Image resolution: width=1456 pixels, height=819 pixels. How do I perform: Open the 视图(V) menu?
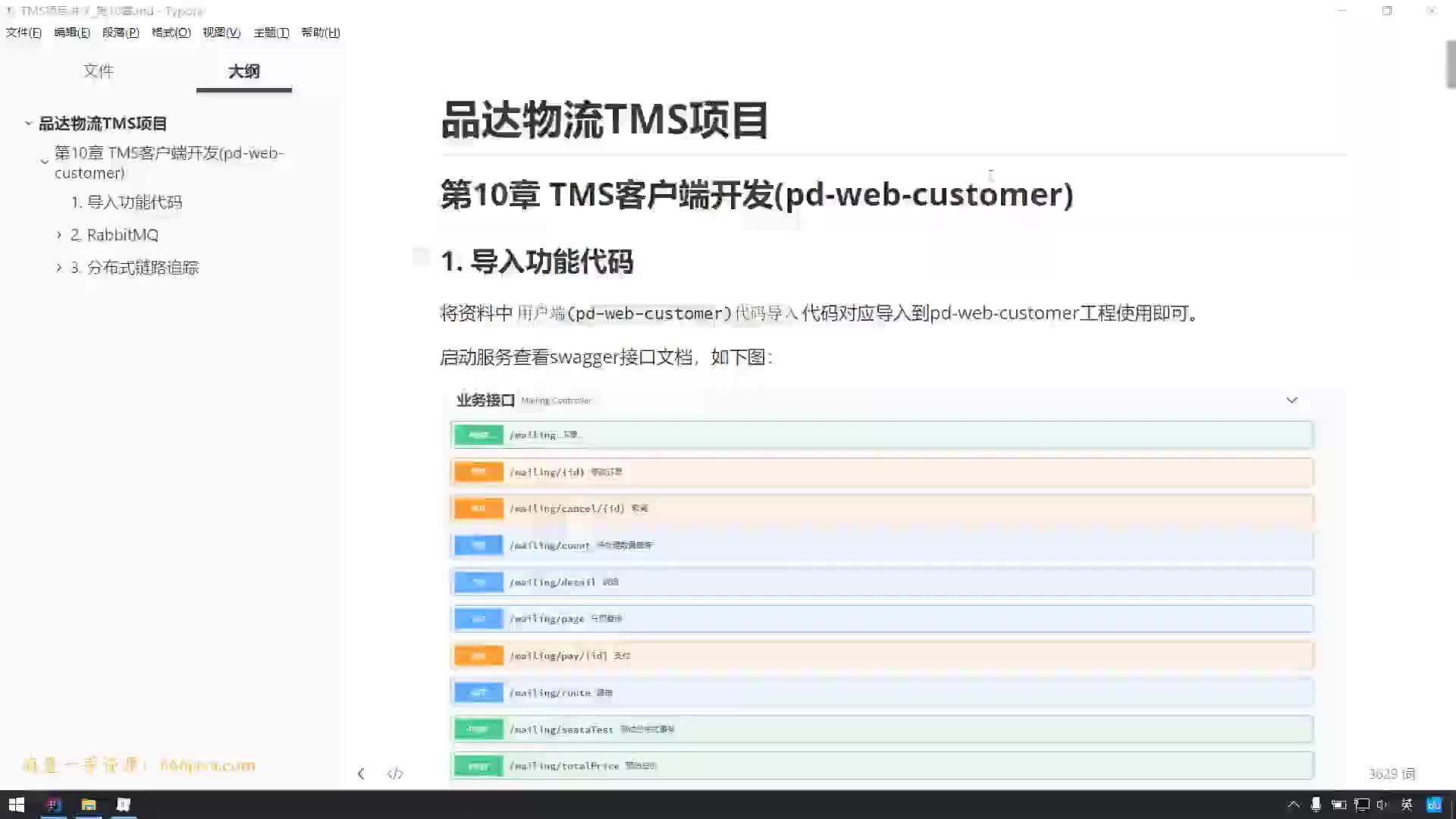click(x=221, y=33)
